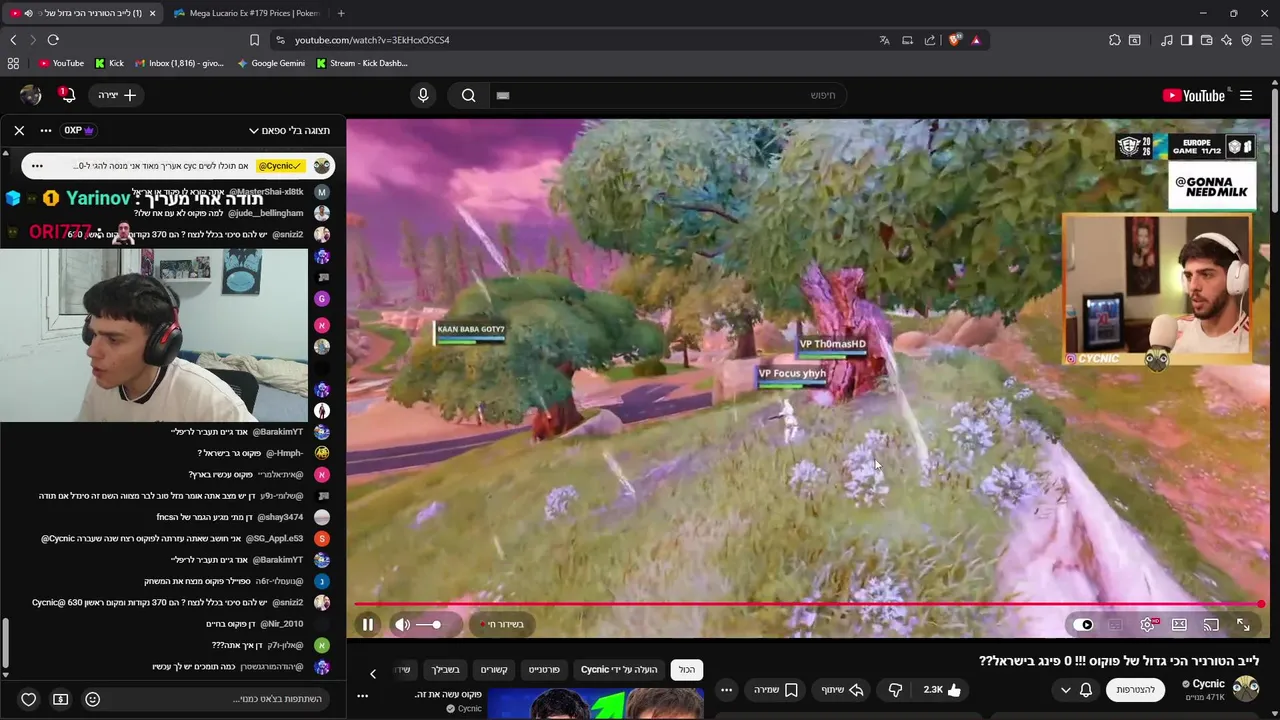Viewport: 1280px width, 720px height.
Task: Share the video via שיתוף button
Action: (x=842, y=690)
